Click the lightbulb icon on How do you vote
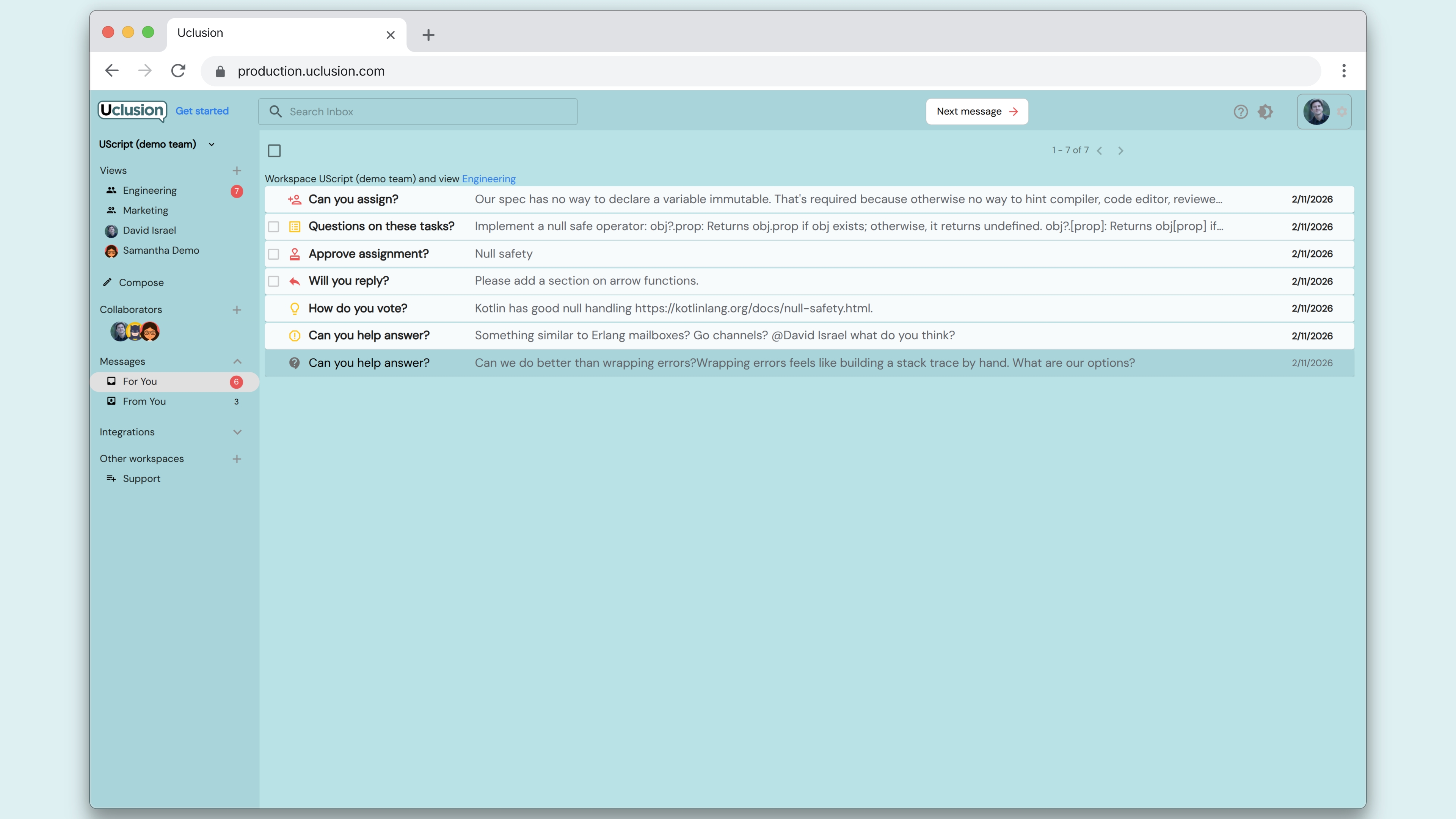Image resolution: width=1456 pixels, height=819 pixels. coord(295,309)
